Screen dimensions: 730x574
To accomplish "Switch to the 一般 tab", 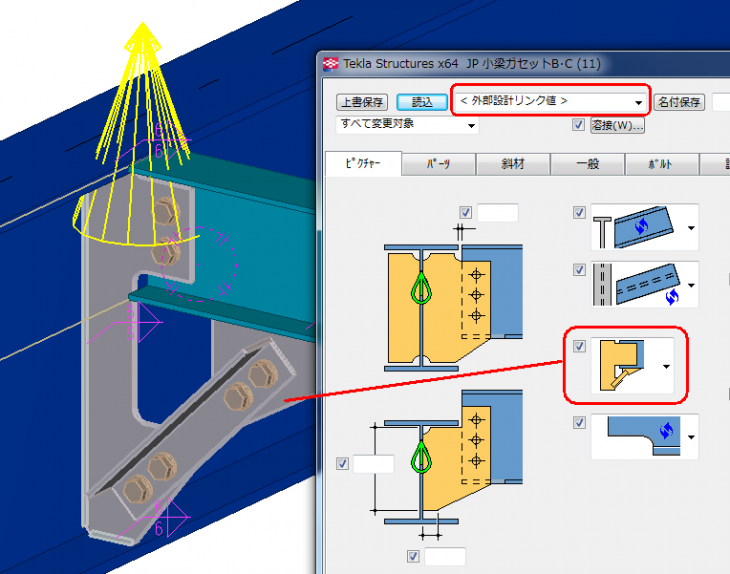I will click(x=587, y=164).
